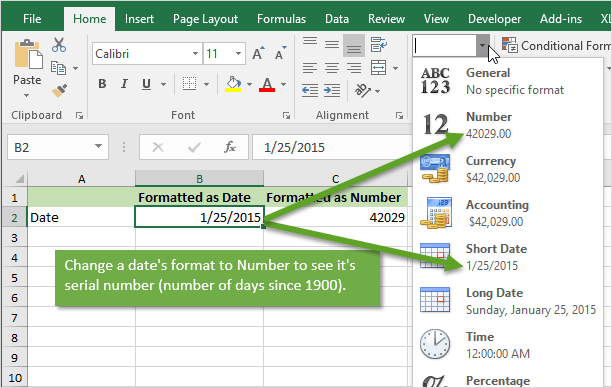Activate the Format Painter brush
The height and width of the screenshot is (388, 612).
(x=59, y=91)
